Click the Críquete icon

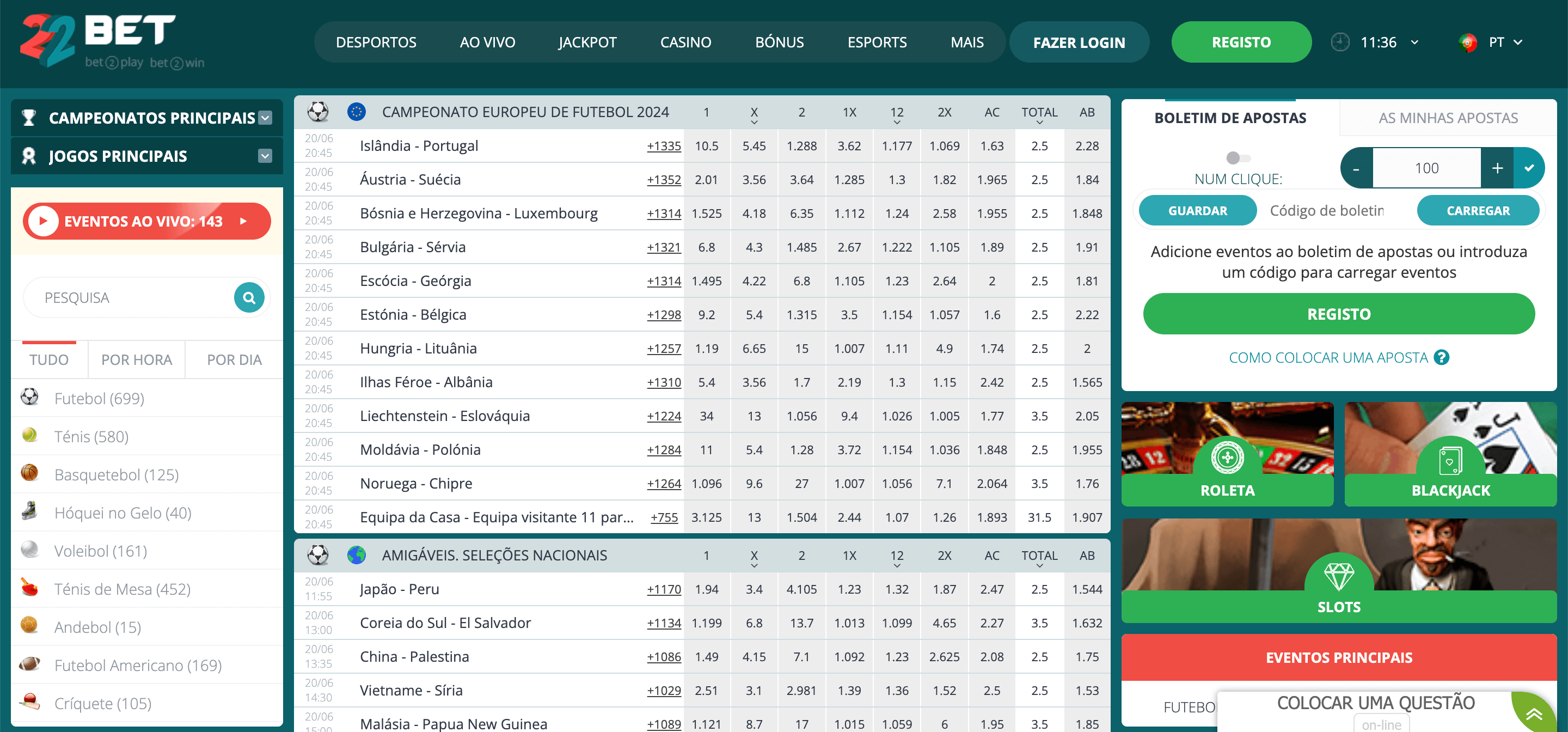pos(29,701)
